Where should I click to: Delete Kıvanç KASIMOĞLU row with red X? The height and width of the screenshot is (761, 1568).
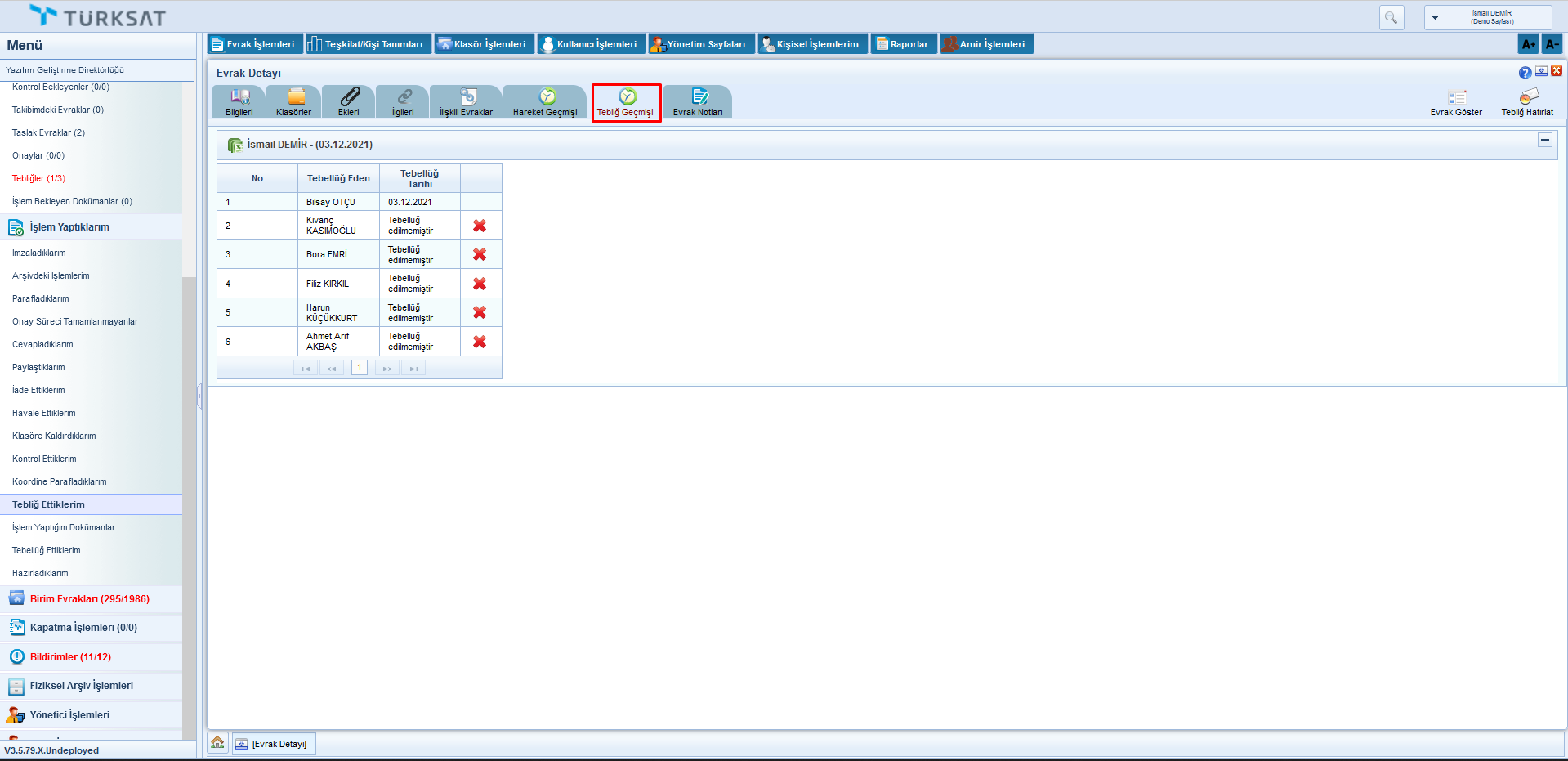[480, 226]
